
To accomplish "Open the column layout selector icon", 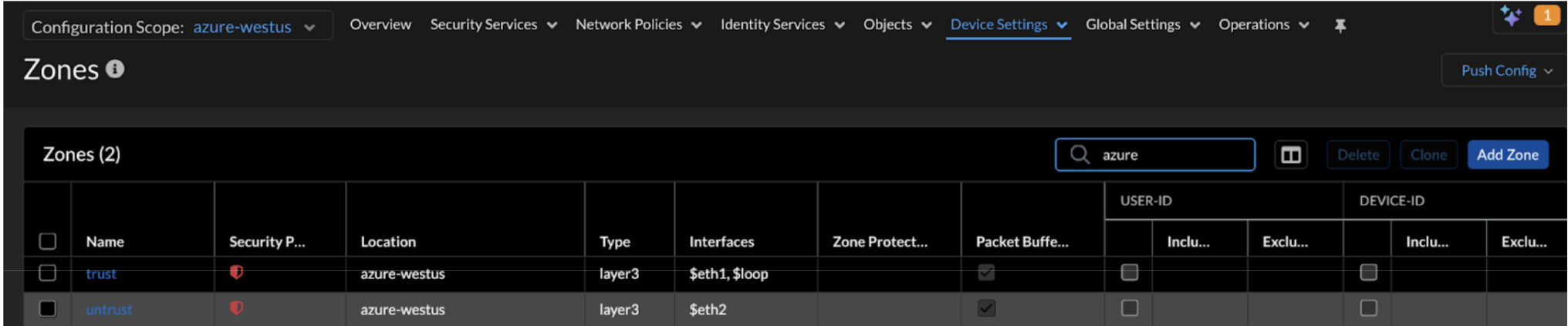I will (x=1291, y=155).
